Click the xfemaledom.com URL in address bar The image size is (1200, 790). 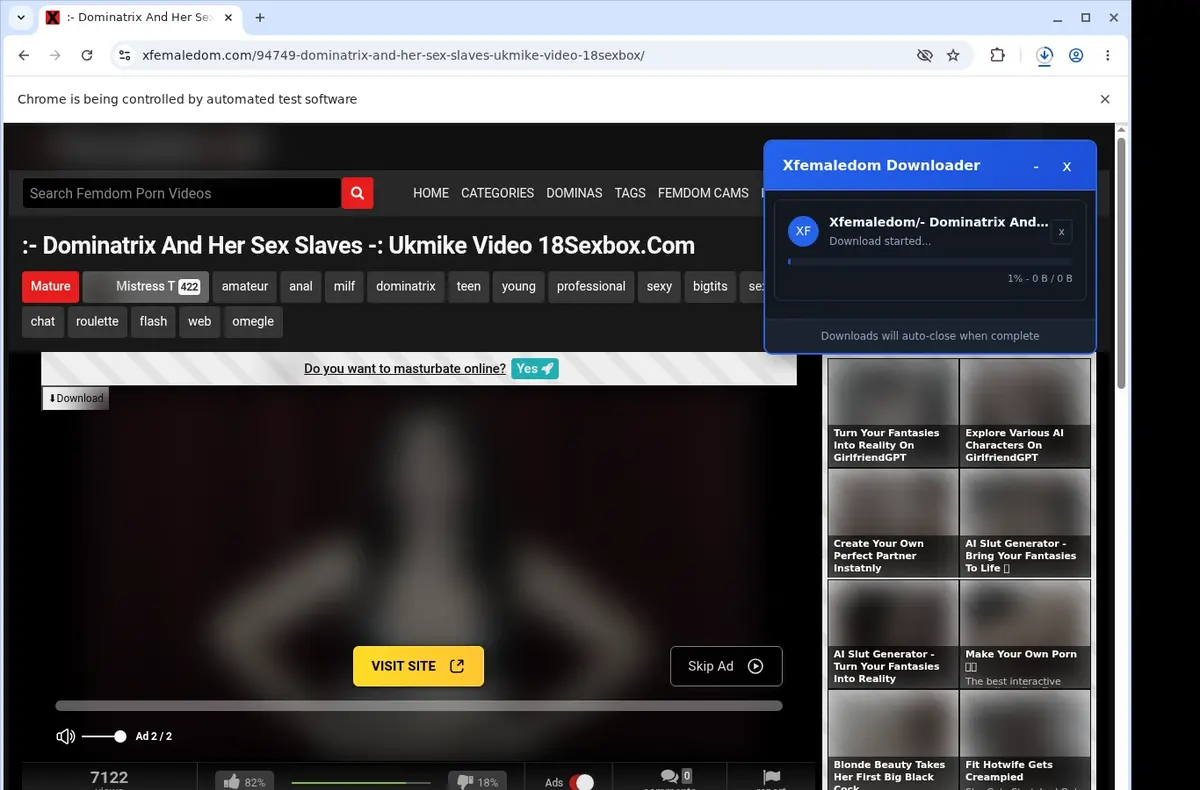click(x=393, y=55)
